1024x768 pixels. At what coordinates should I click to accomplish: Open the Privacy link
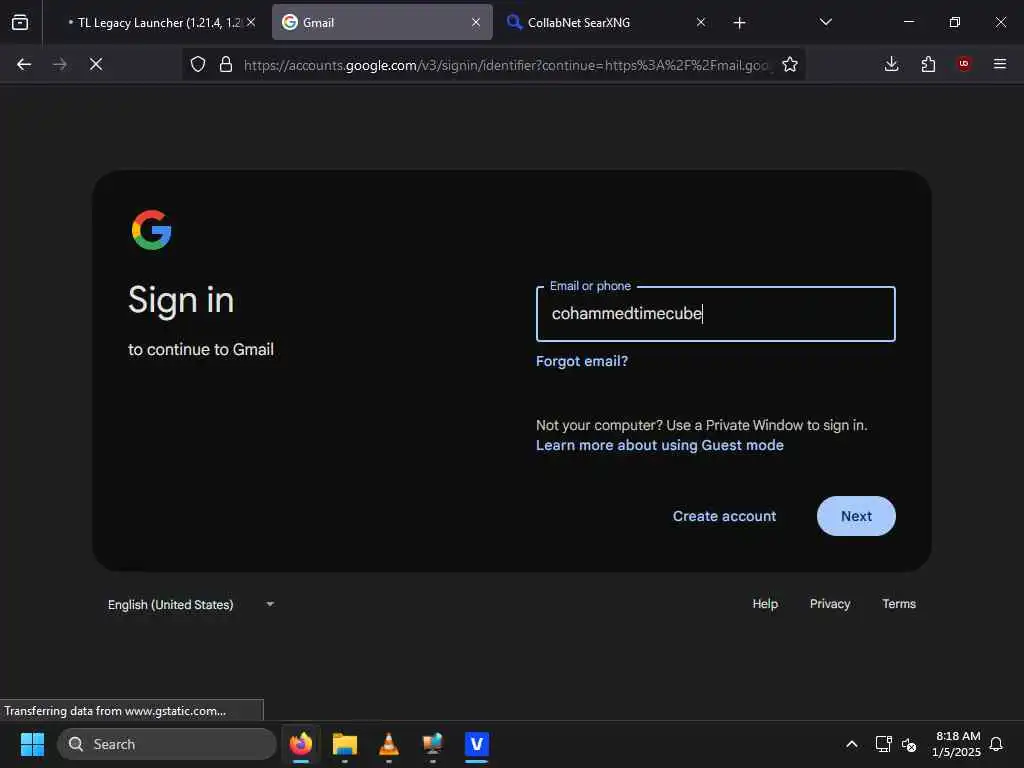(830, 604)
